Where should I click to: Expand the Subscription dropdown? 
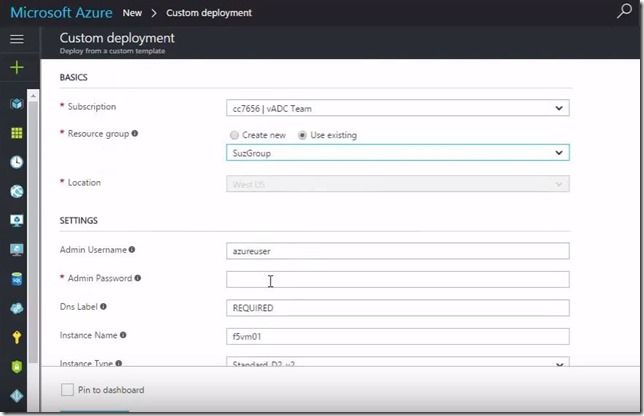click(398, 108)
